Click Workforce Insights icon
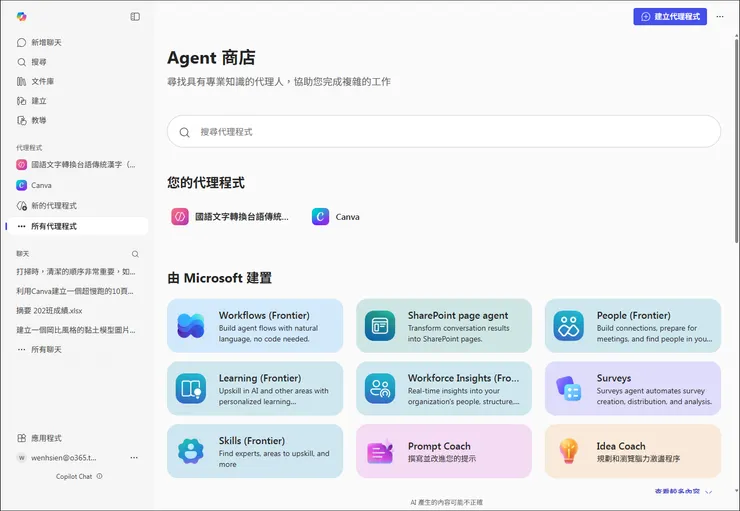Image resolution: width=740 pixels, height=511 pixels. (380, 388)
